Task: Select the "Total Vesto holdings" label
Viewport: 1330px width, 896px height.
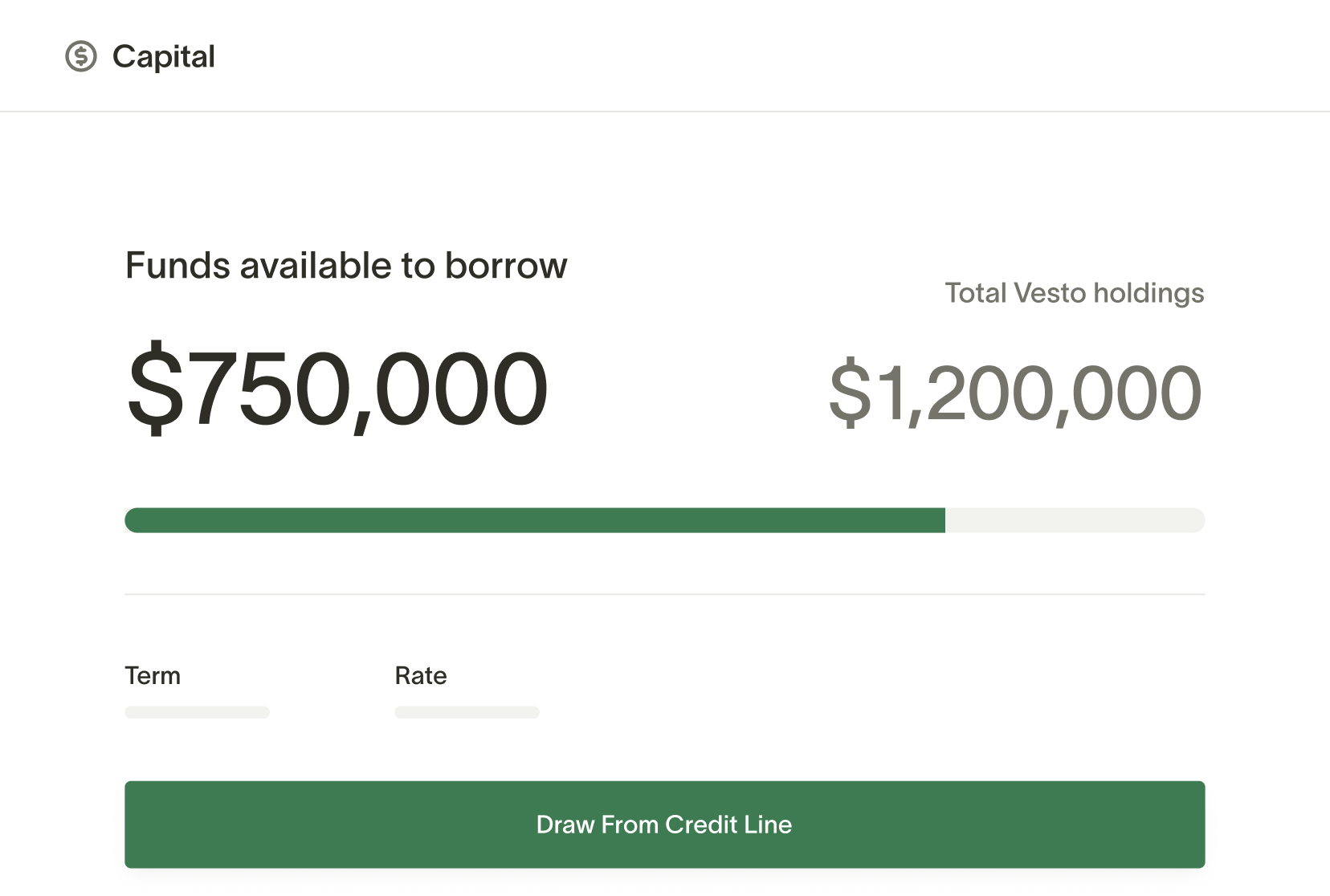Action: (1074, 293)
